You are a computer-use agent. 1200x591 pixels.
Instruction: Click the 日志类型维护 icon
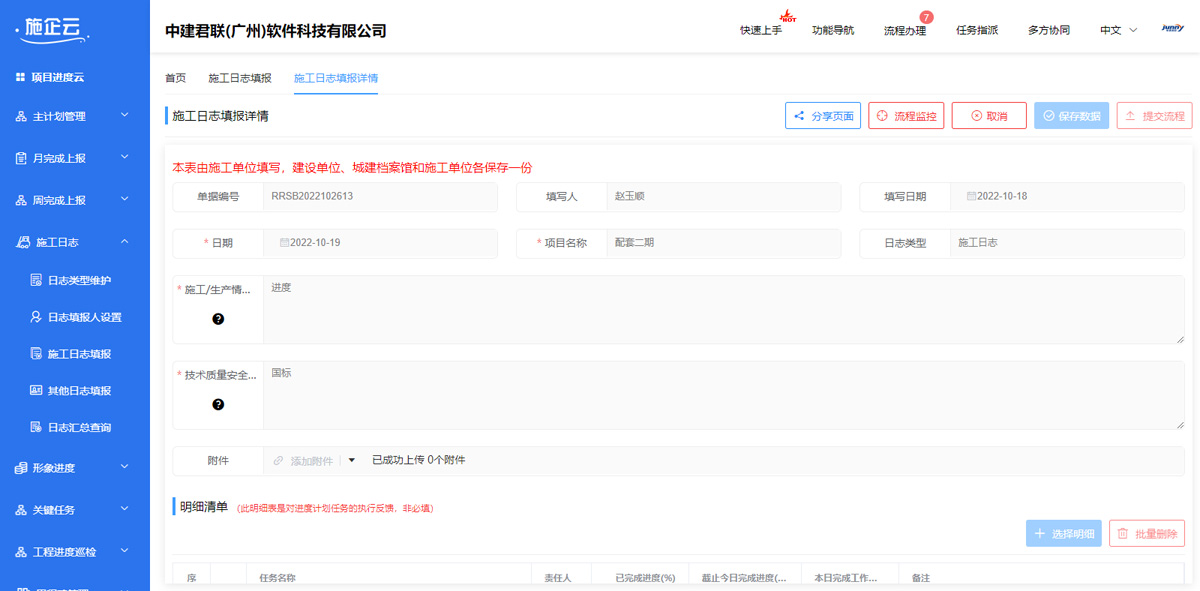tap(36, 281)
